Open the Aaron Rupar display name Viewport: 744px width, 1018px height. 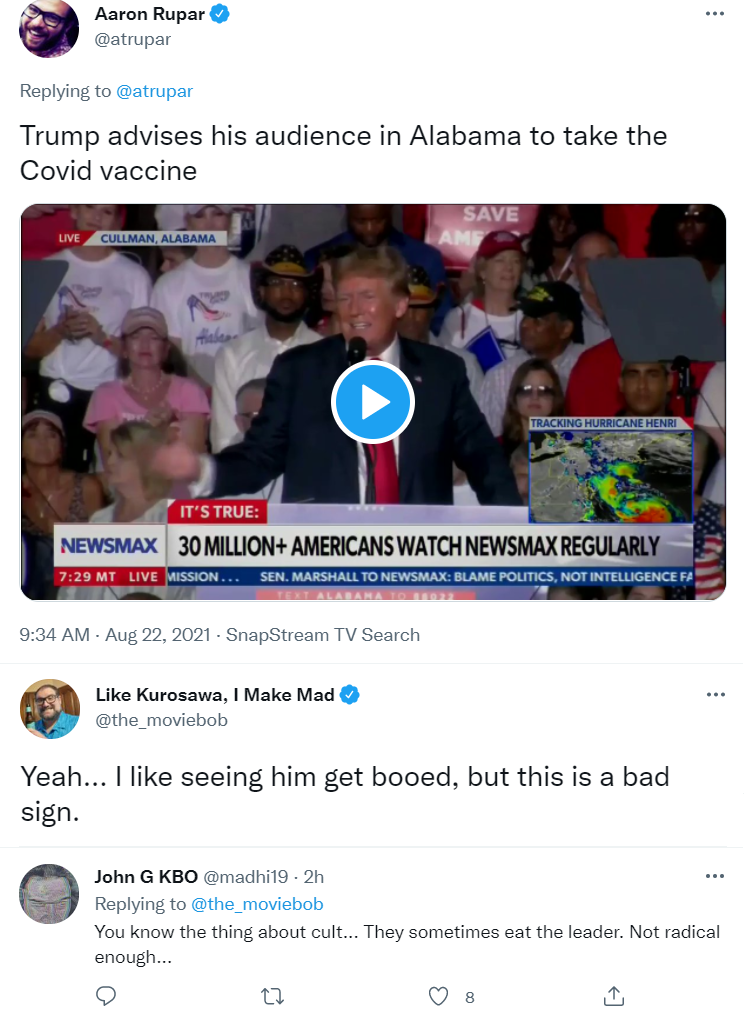(150, 14)
